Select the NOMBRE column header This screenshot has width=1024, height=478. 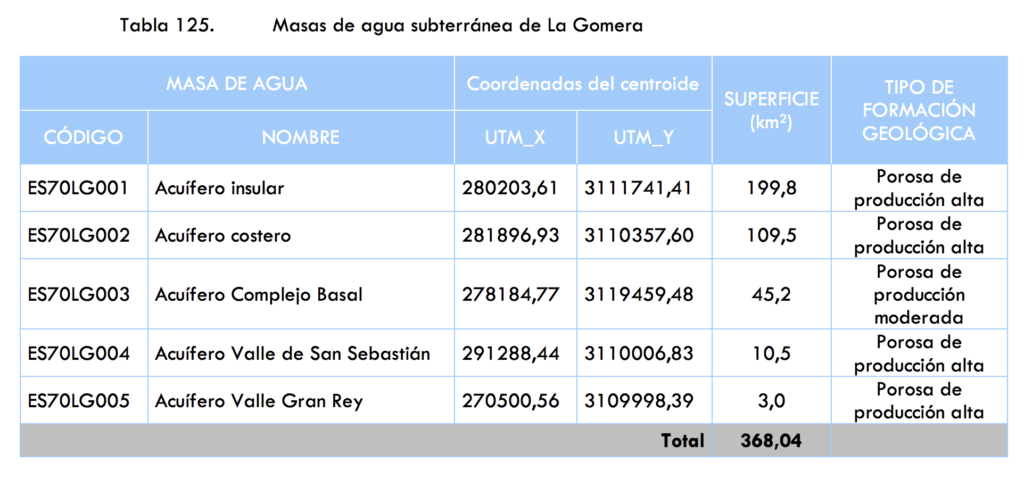point(301,137)
